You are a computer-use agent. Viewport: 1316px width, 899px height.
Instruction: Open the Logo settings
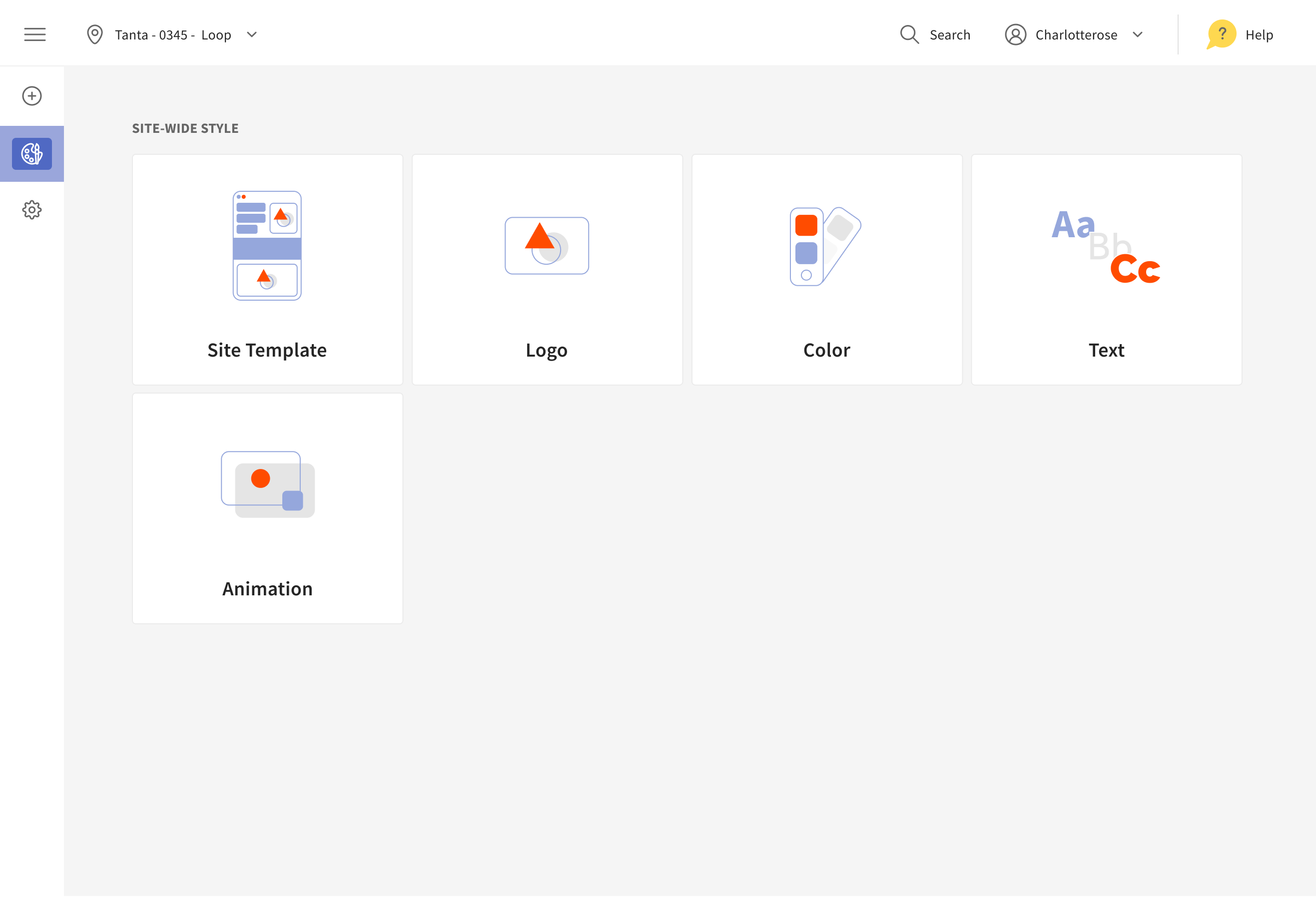[547, 269]
